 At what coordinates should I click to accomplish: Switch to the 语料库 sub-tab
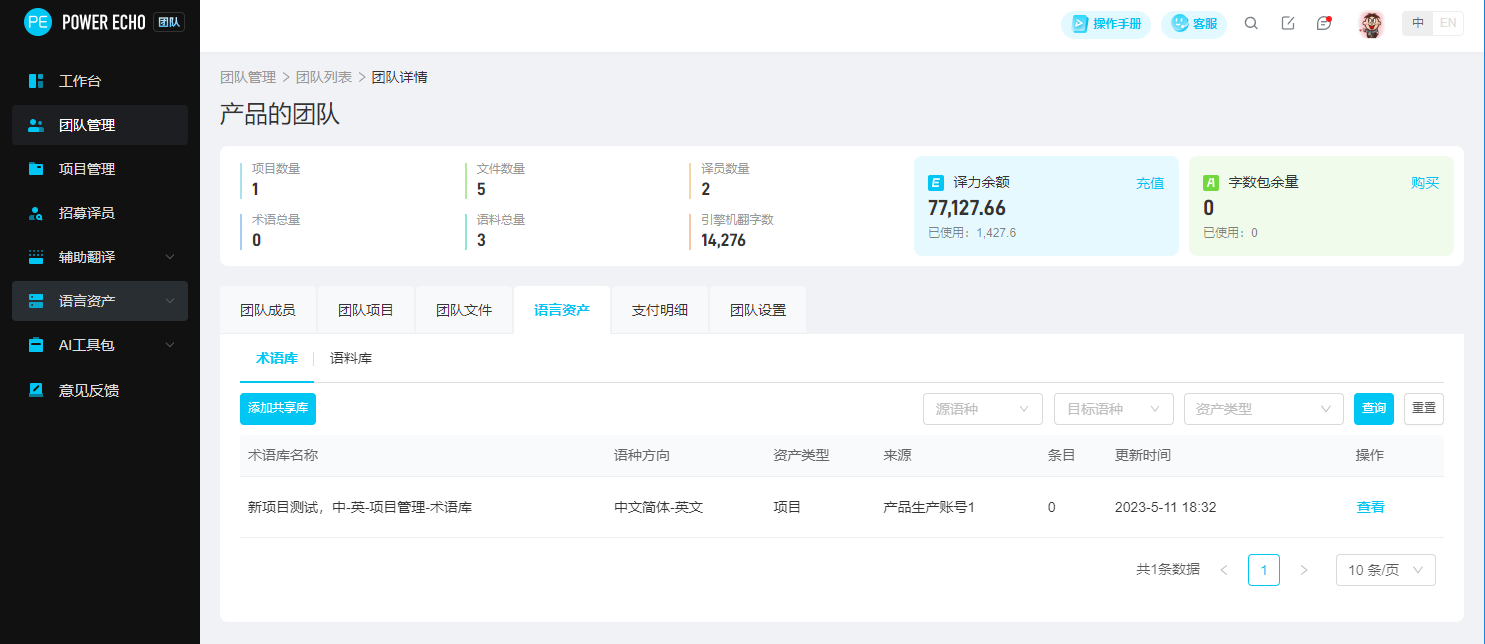(x=352, y=357)
